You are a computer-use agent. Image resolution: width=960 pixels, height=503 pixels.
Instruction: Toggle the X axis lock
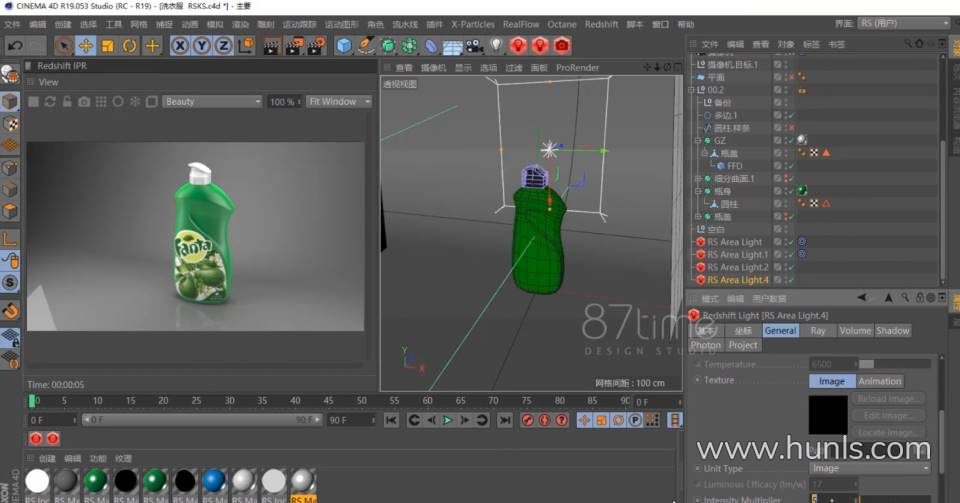point(180,46)
